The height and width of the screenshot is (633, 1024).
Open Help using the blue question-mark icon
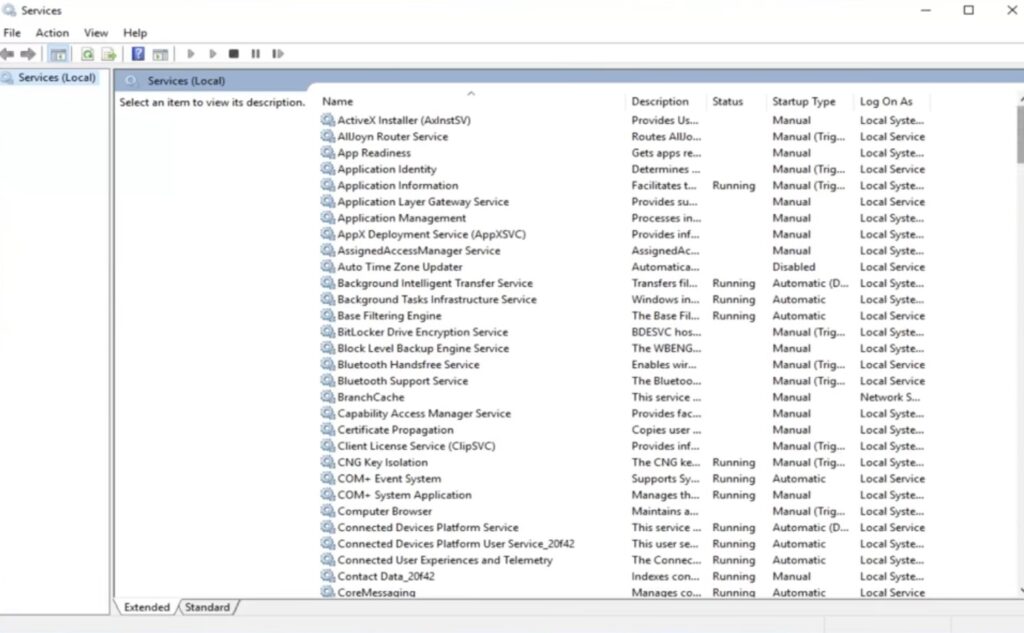click(138, 54)
